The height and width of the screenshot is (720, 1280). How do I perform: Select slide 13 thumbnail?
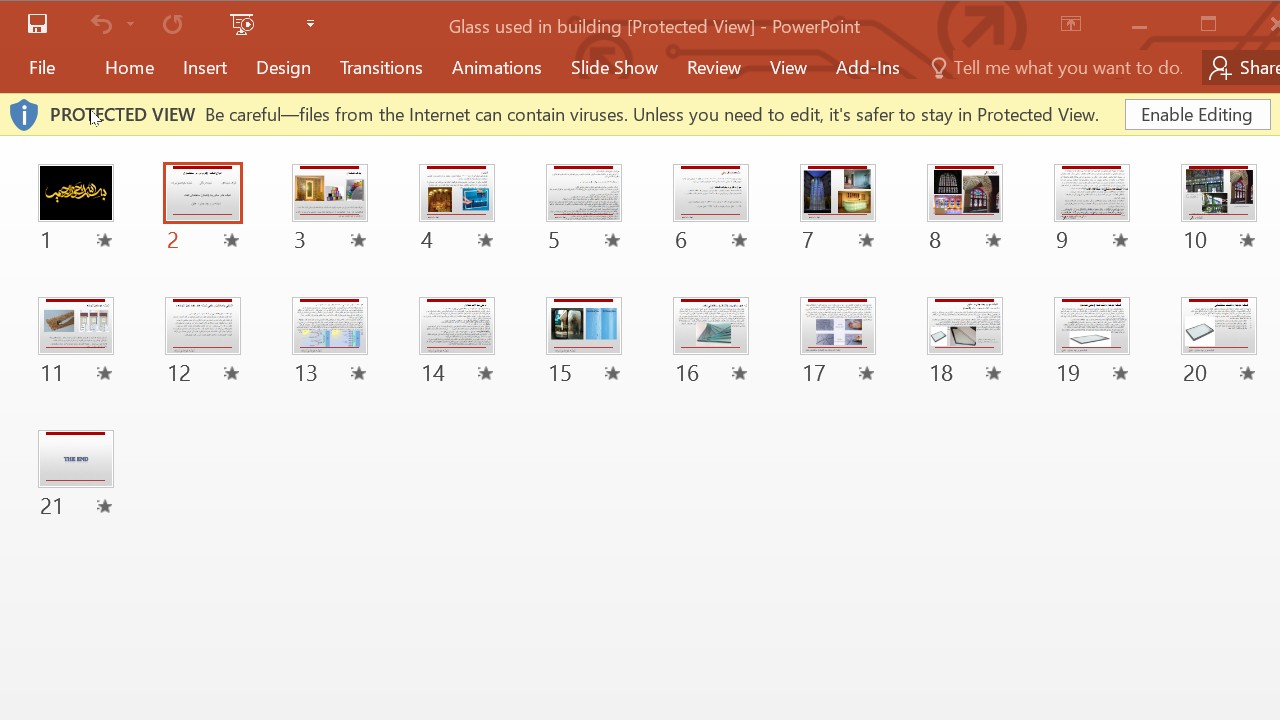click(x=330, y=326)
